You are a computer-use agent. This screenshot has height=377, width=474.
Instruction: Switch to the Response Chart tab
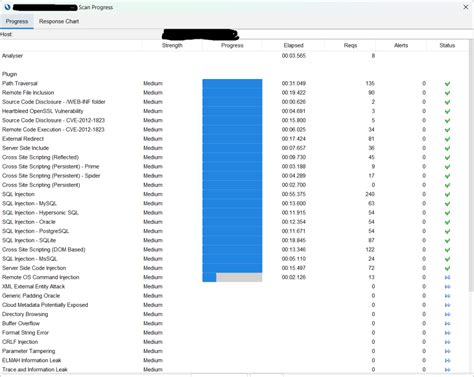pyautogui.click(x=59, y=21)
